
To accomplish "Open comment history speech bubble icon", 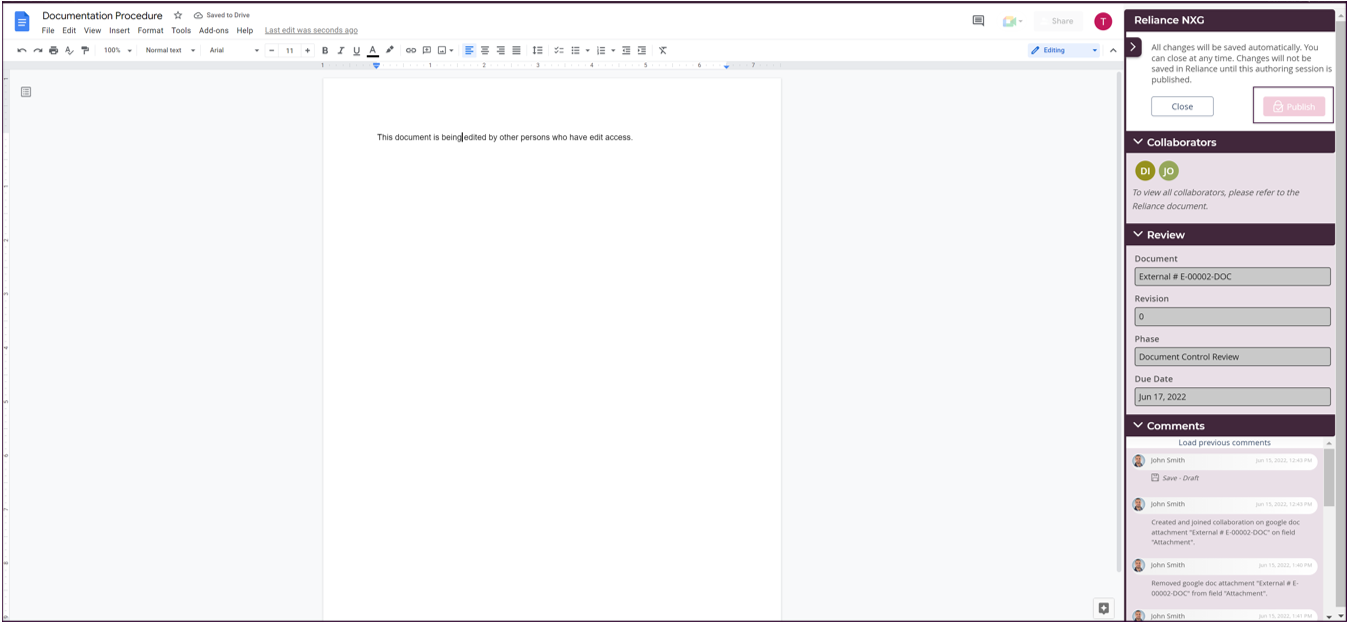I will (x=978, y=21).
